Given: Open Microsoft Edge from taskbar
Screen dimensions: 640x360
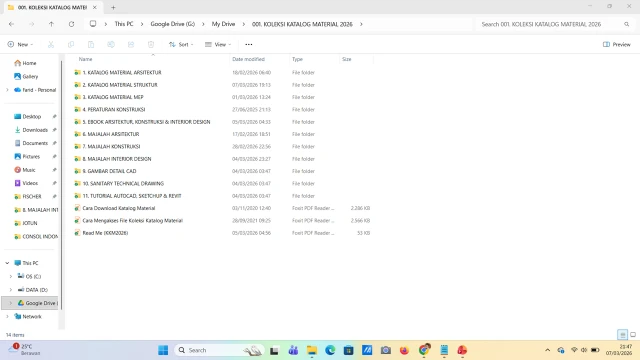Looking at the screenshot, I should pos(330,350).
